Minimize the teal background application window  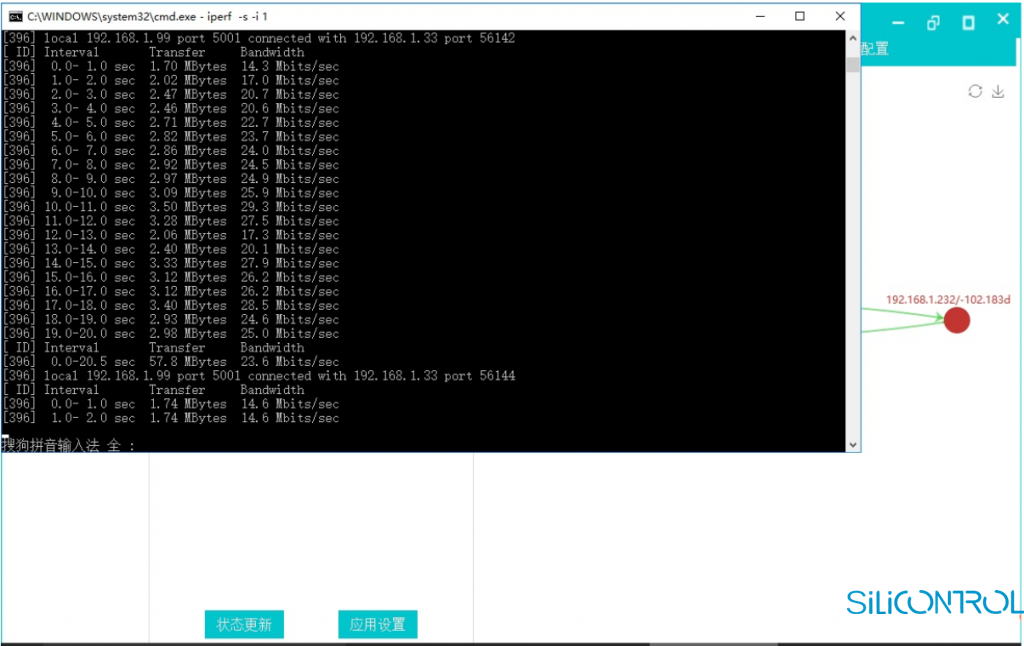tap(898, 23)
